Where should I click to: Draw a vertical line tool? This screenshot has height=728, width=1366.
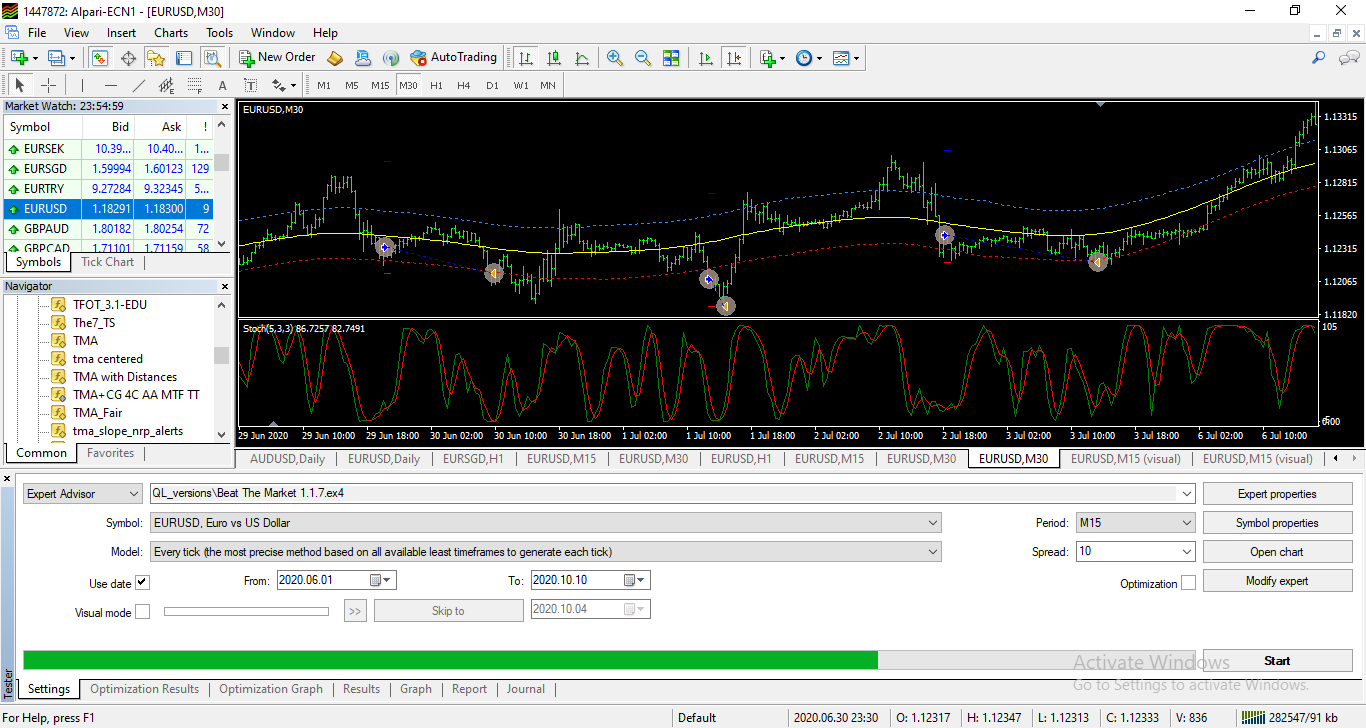[82, 85]
